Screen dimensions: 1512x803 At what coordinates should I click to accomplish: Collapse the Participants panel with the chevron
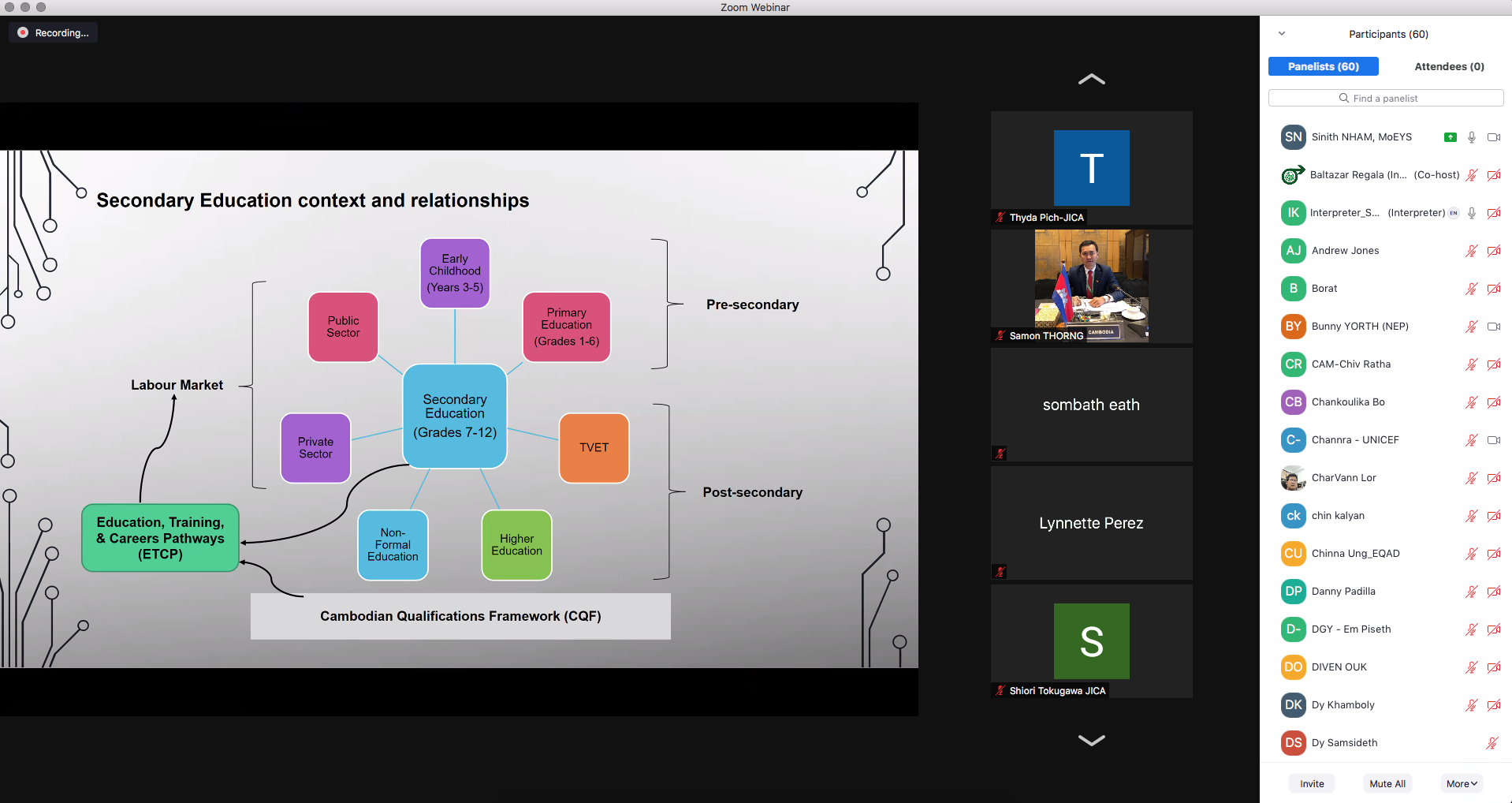click(1282, 34)
